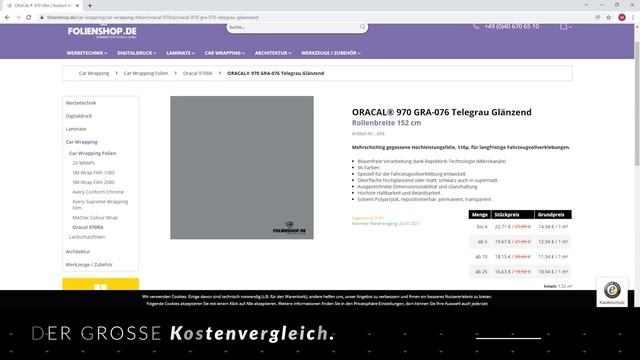Viewport: 640px width, 360px height.
Task: Open Car Wrapping breadcrumb link
Action: tap(94, 73)
